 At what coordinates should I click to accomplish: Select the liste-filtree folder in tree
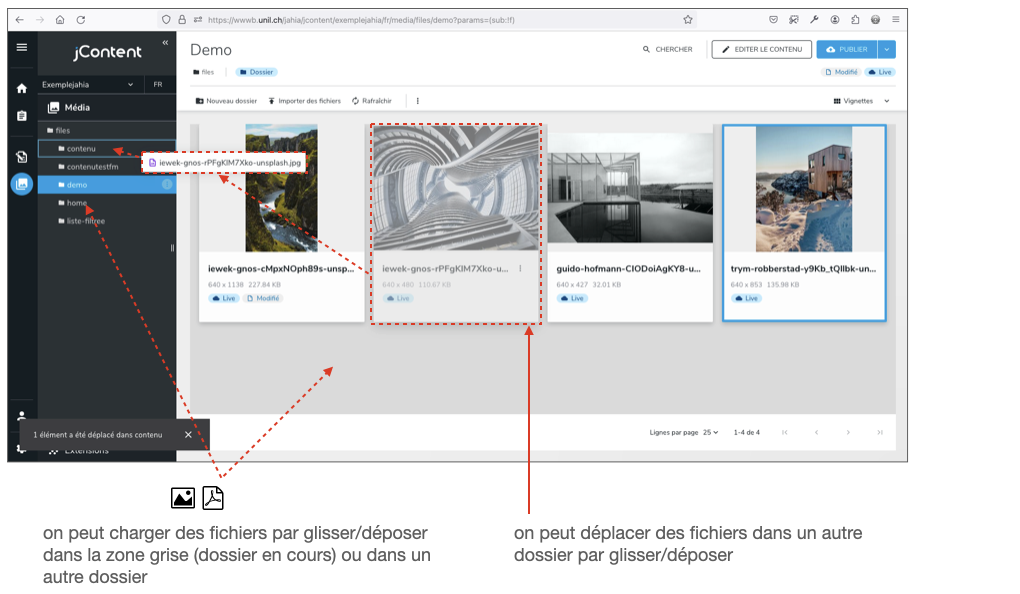(x=85, y=221)
